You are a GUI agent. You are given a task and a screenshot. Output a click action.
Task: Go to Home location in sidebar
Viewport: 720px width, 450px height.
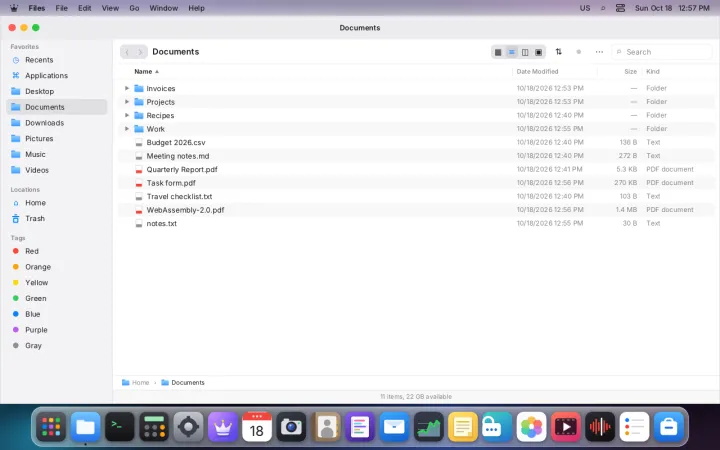[56, 202]
